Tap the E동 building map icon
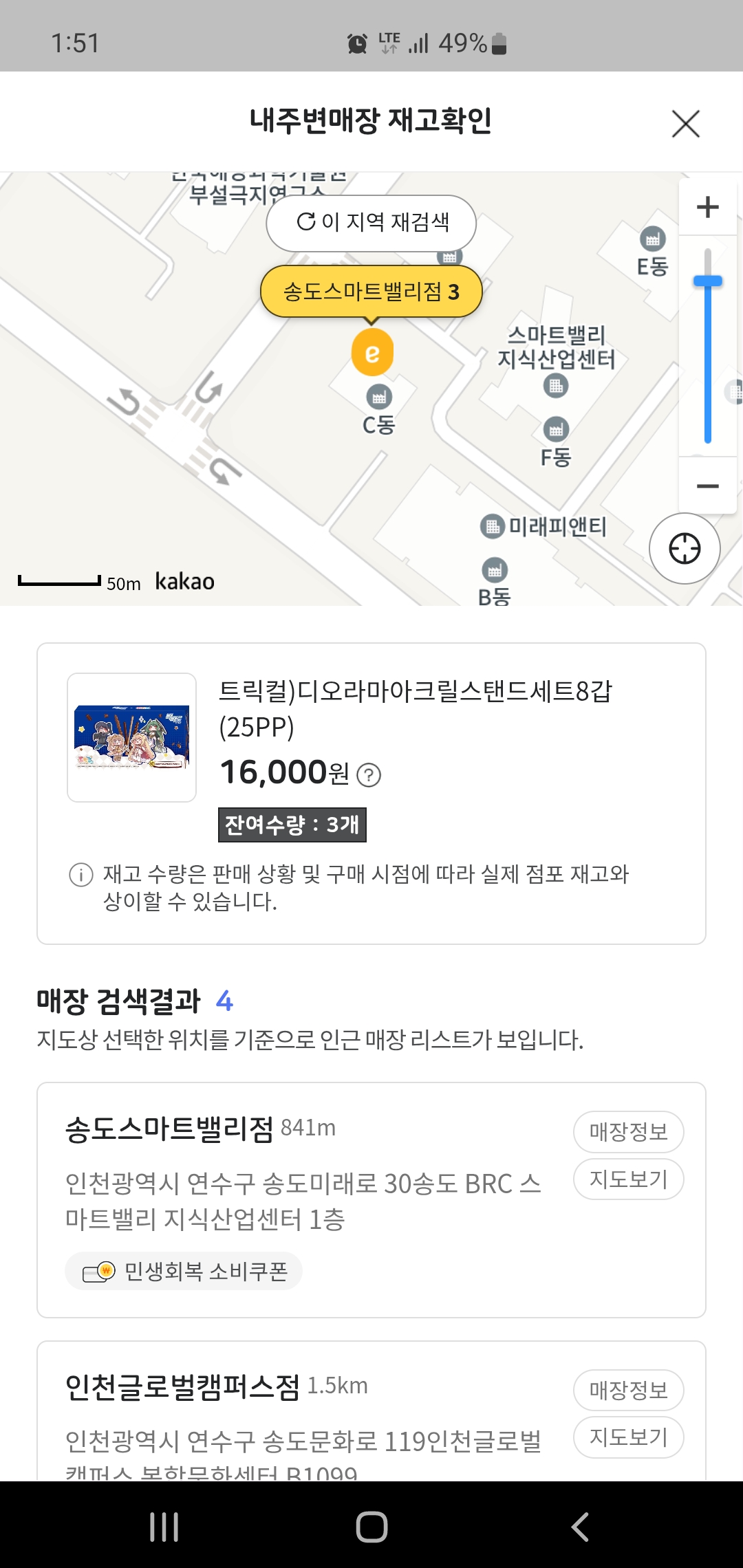Screen dimensions: 743x1568 click(652, 239)
